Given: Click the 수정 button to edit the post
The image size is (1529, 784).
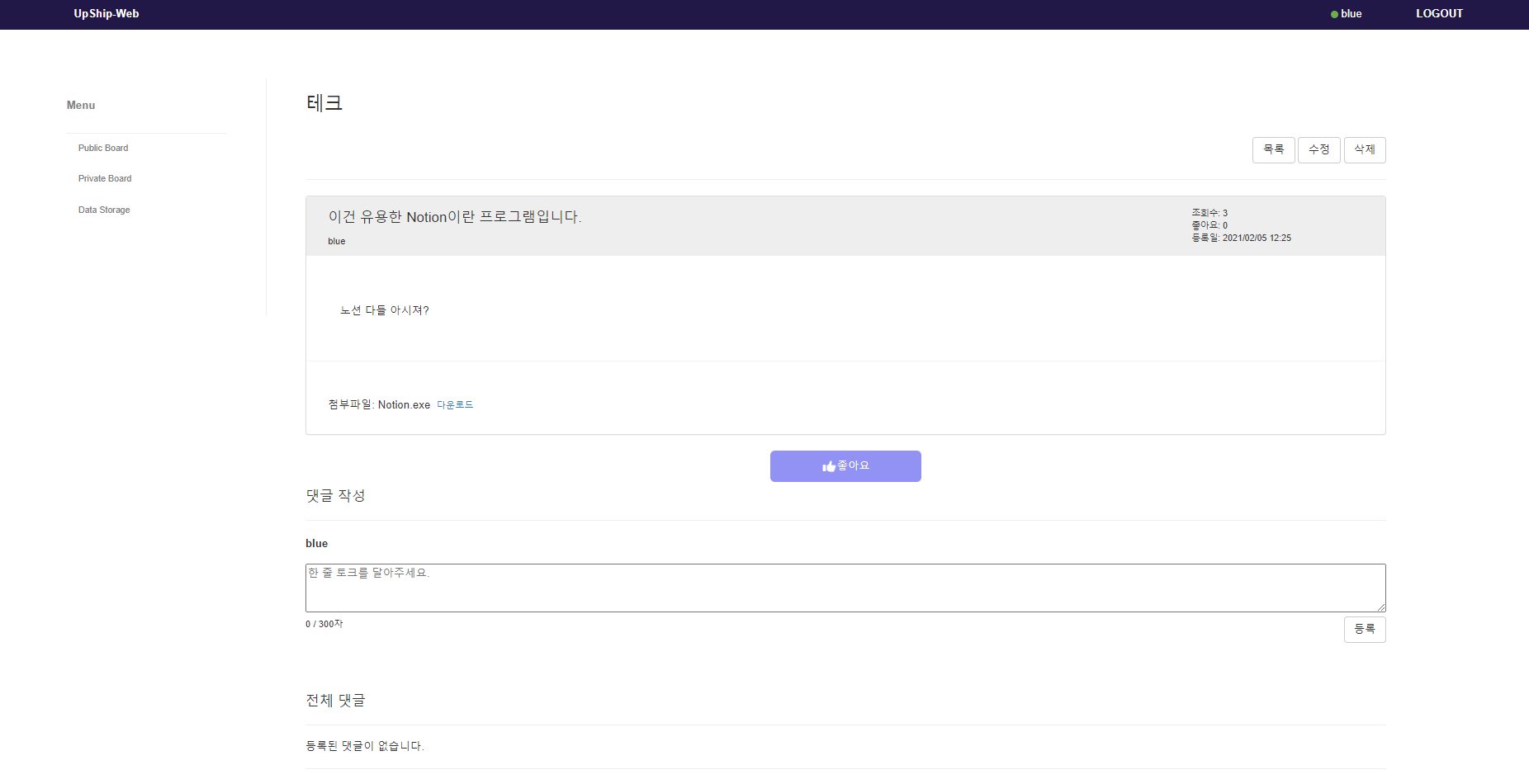Looking at the screenshot, I should (x=1318, y=149).
